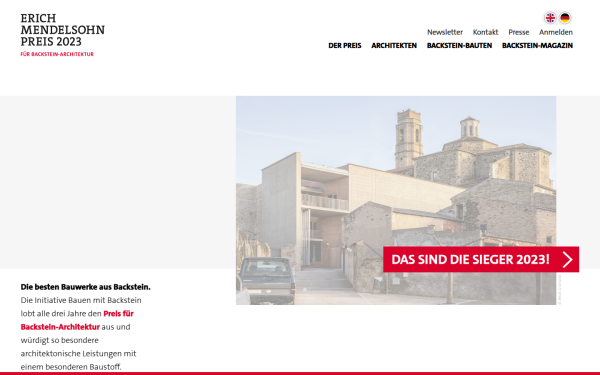Open the DER PREIS menu
The width and height of the screenshot is (600, 375).
[x=345, y=46]
